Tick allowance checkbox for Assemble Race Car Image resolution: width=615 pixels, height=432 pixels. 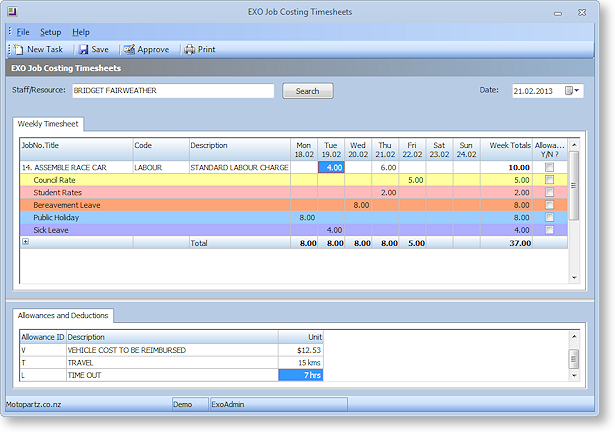coord(549,168)
